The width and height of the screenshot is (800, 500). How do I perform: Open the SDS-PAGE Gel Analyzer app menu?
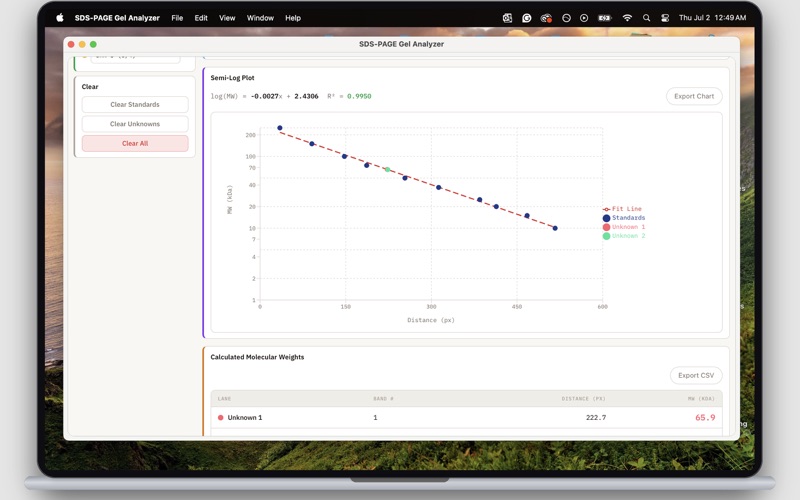[117, 18]
